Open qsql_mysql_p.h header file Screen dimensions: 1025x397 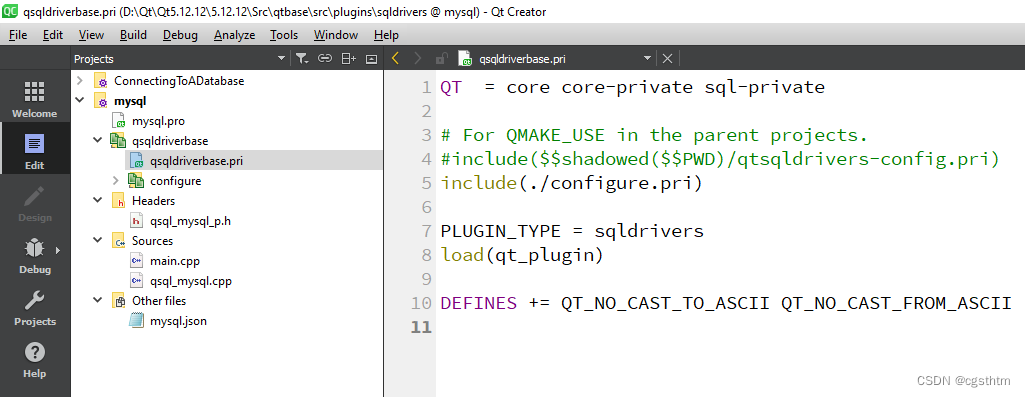(x=190, y=220)
